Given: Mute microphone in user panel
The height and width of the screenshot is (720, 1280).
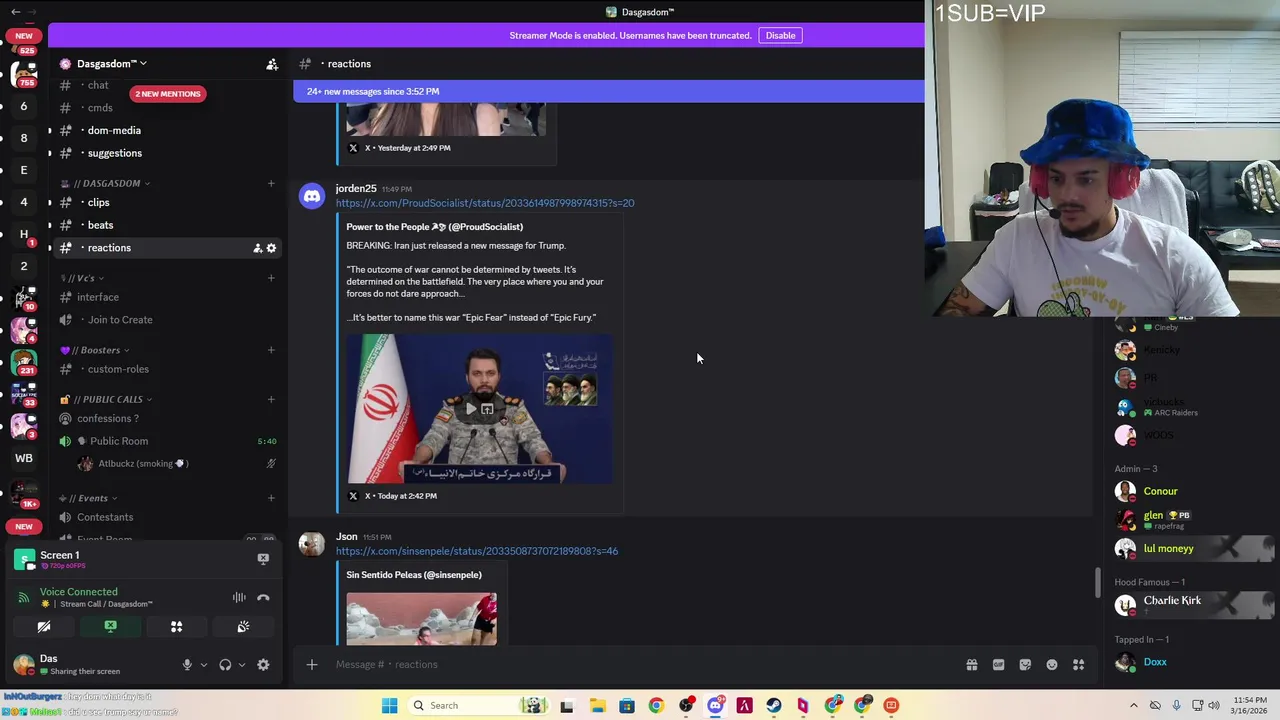Looking at the screenshot, I should pyautogui.click(x=187, y=665).
